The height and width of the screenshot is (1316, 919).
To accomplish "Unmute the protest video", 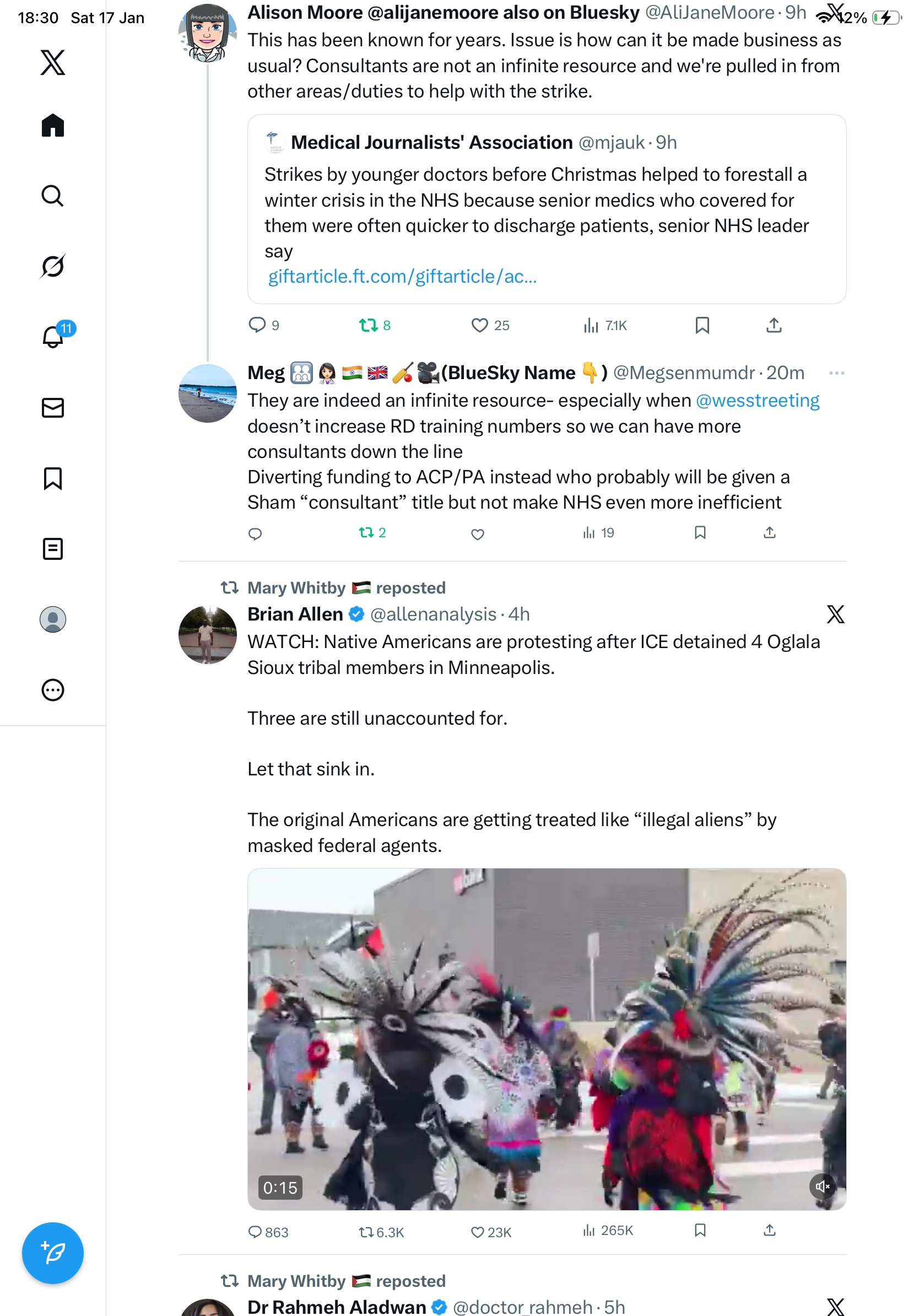I will pyautogui.click(x=822, y=1186).
